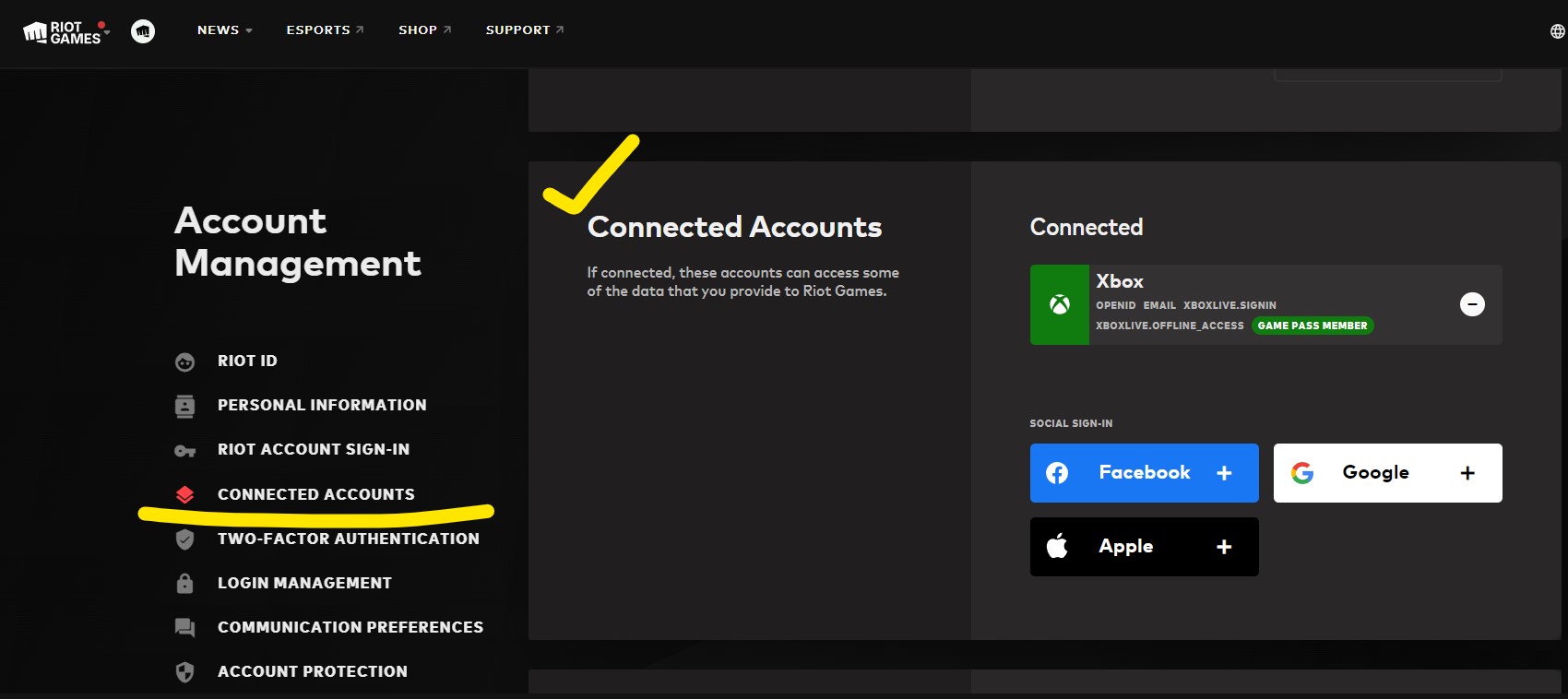
Task: Select Connected Accounts in sidebar
Action: [316, 494]
